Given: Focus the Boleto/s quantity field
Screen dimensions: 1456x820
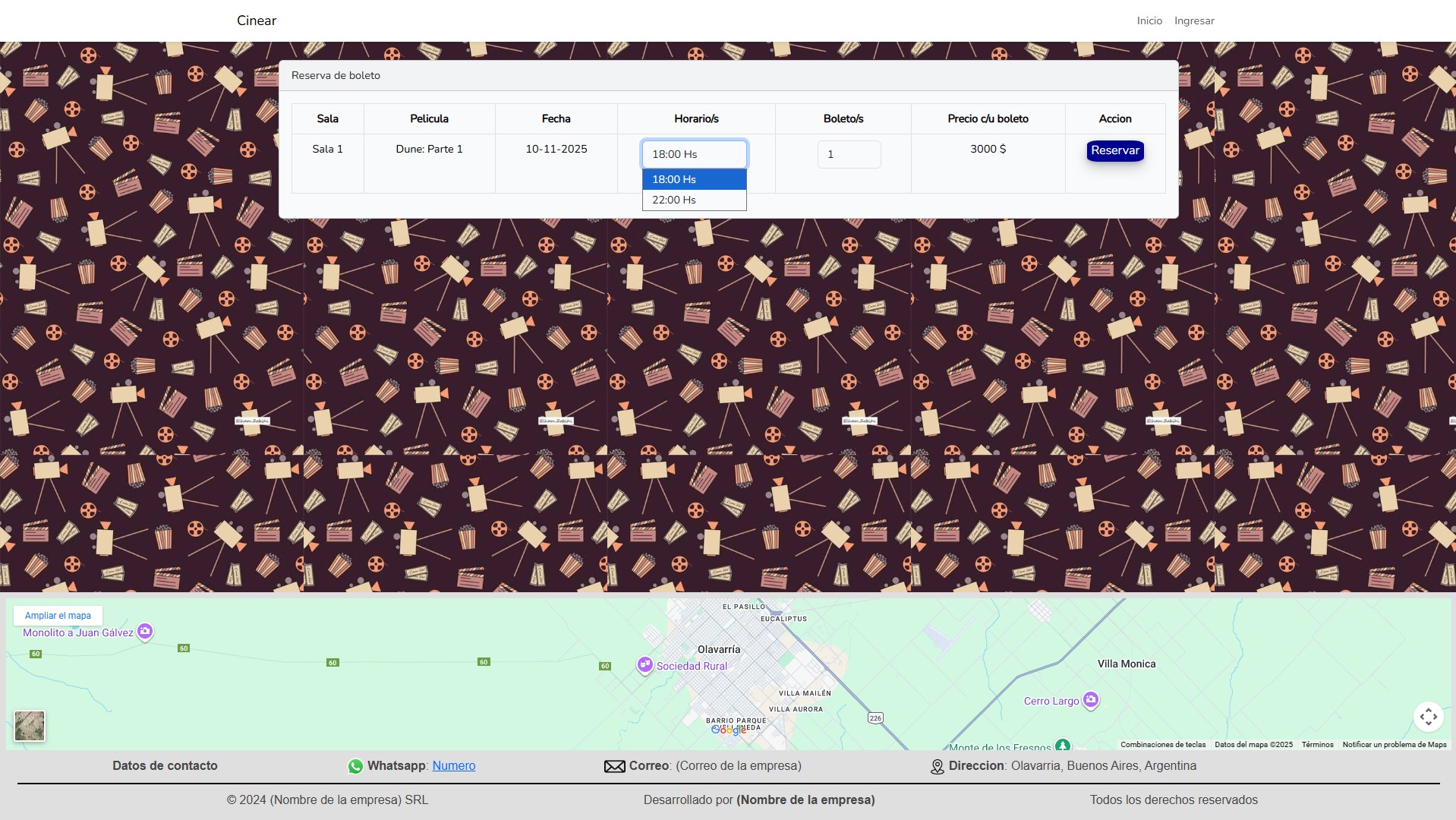Looking at the screenshot, I should (848, 154).
